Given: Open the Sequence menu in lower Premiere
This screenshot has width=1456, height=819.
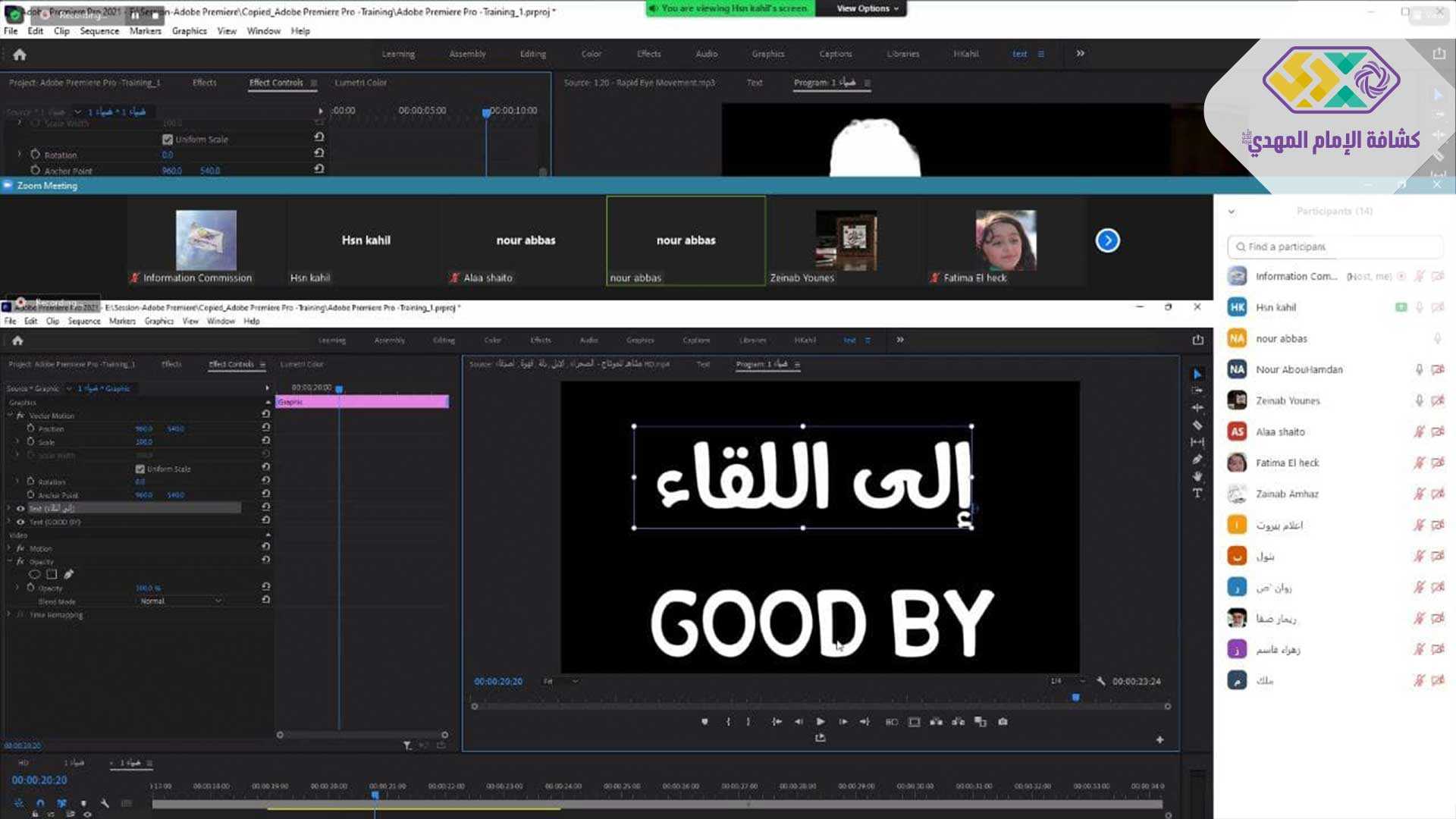Looking at the screenshot, I should click(83, 321).
